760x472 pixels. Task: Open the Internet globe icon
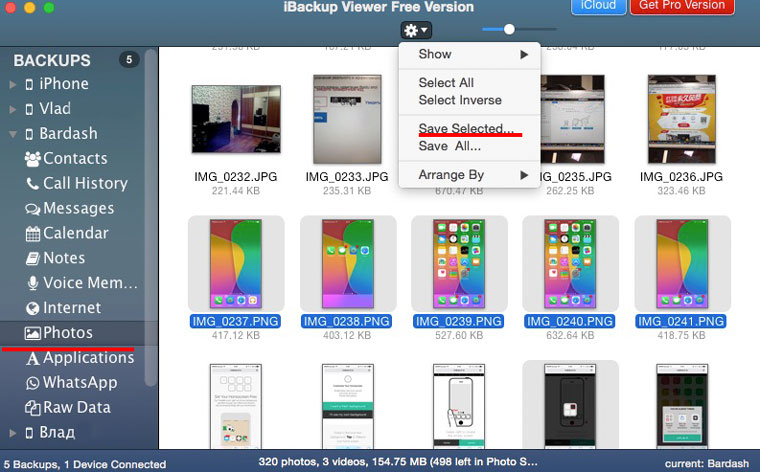[33, 309]
